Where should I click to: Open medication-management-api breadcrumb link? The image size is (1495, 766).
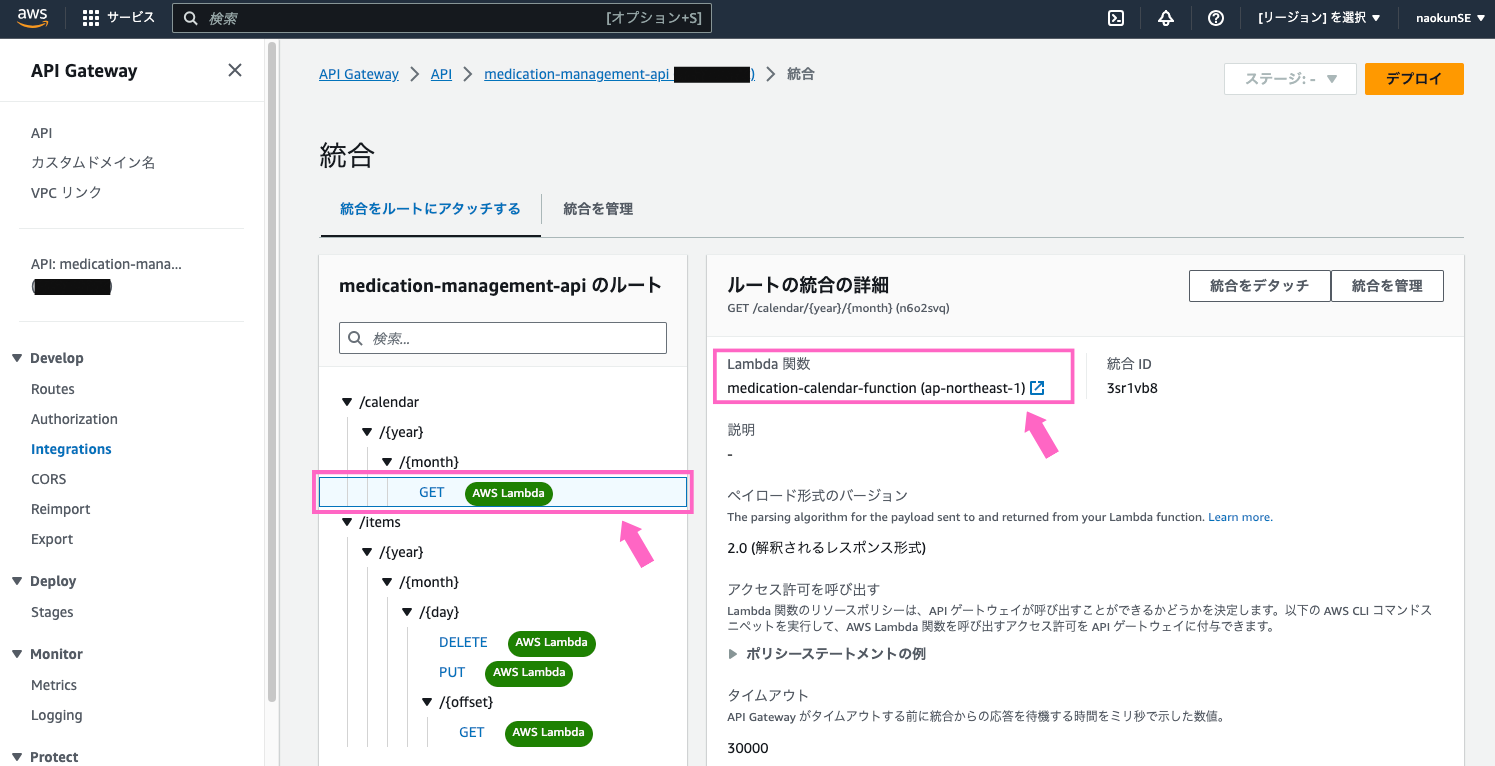point(619,74)
